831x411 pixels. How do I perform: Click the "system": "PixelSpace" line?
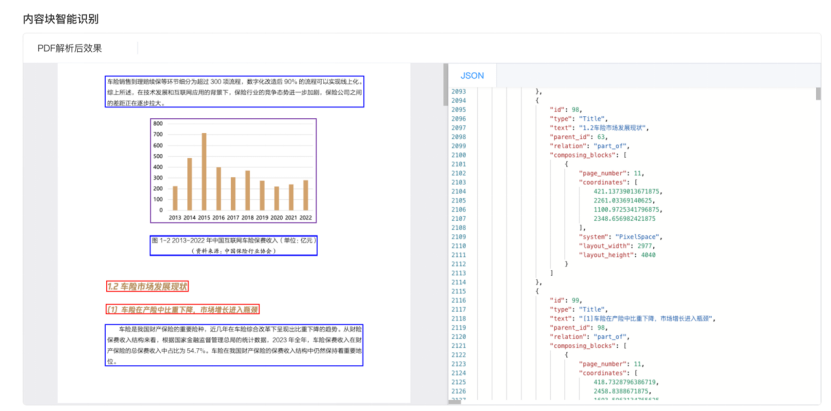click(620, 237)
